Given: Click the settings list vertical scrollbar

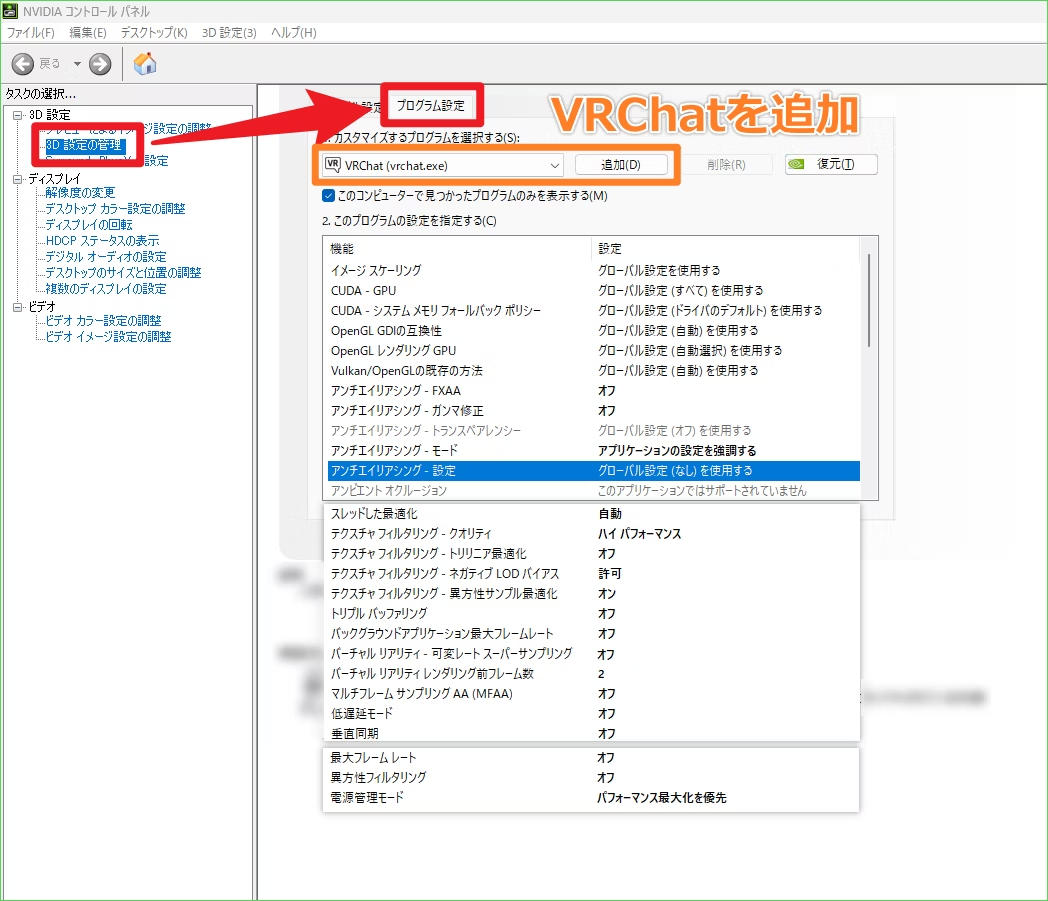Looking at the screenshot, I should (x=869, y=301).
